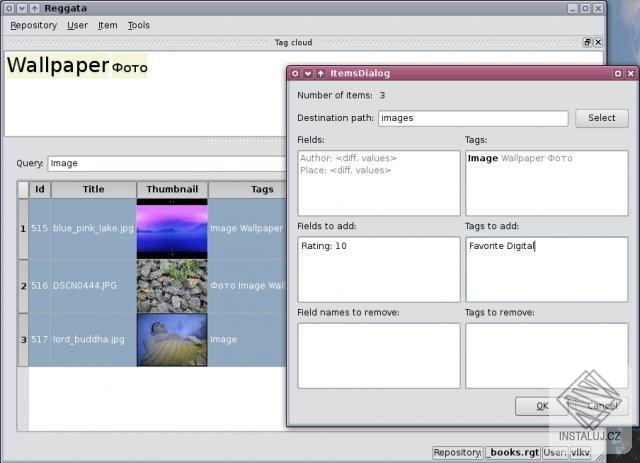The width and height of the screenshot is (640, 463).
Task: Edit the Destination path field
Action: point(473,118)
